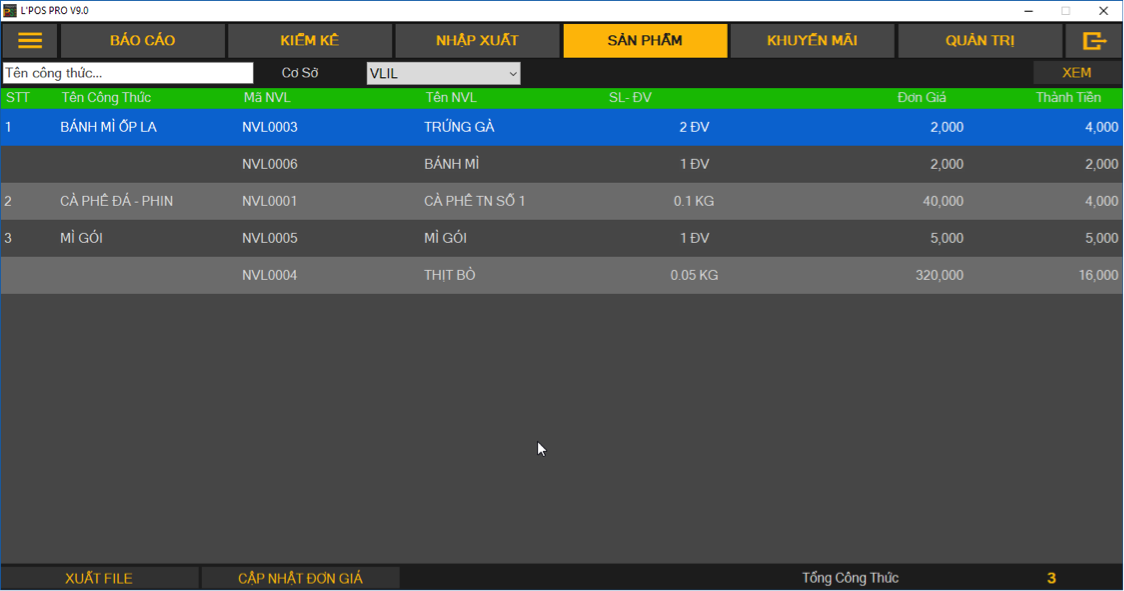Switch to the KIỂM KÊ tab
Viewport: 1124px width, 591px height.
(x=310, y=41)
